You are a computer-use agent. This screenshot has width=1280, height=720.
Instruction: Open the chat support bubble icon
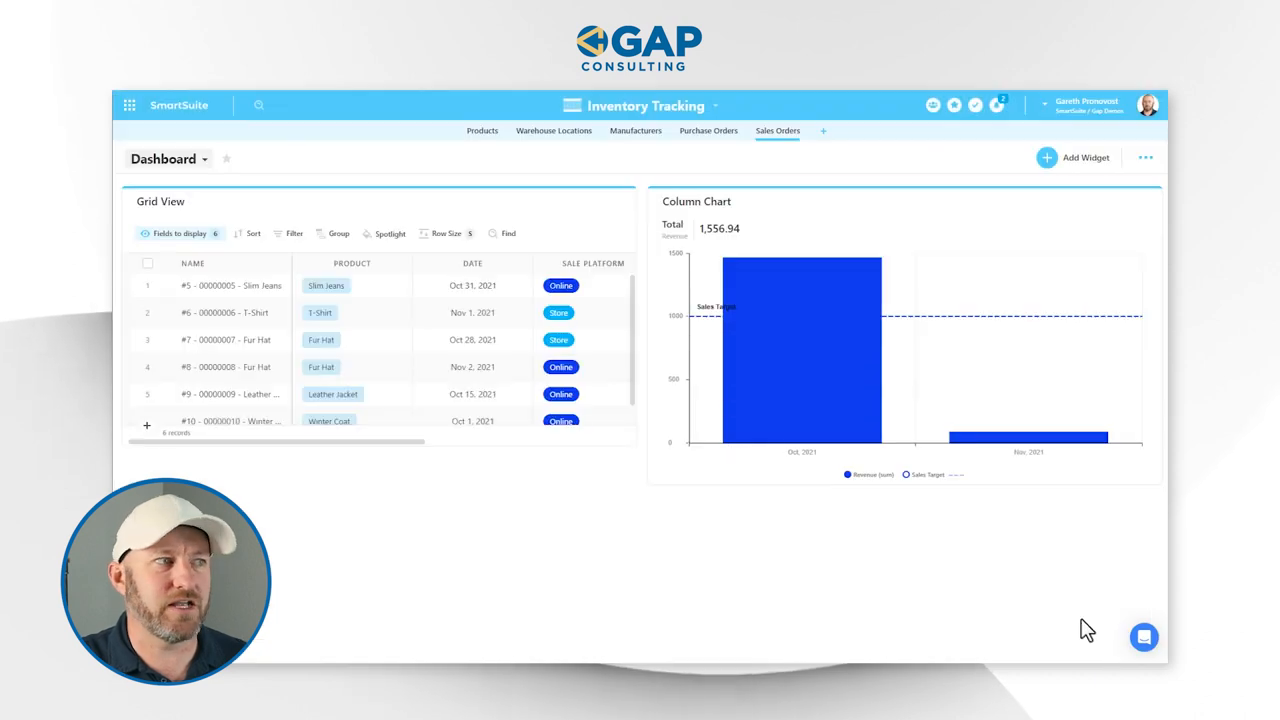coord(1144,637)
